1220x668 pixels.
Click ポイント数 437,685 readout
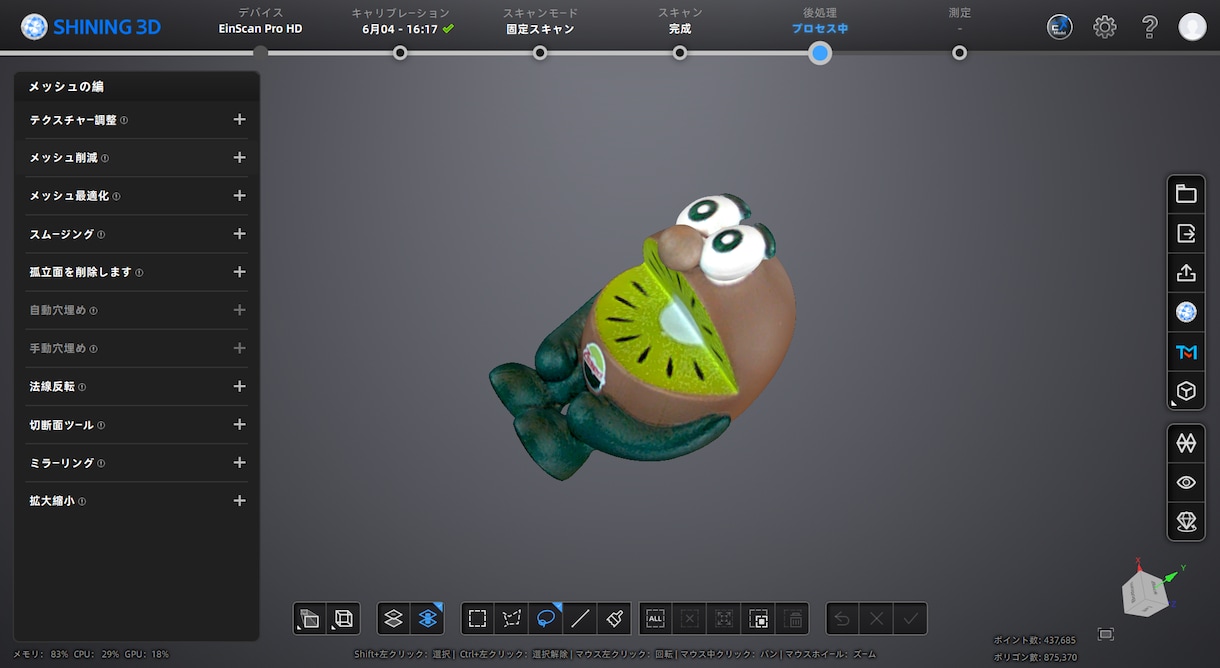click(1035, 640)
